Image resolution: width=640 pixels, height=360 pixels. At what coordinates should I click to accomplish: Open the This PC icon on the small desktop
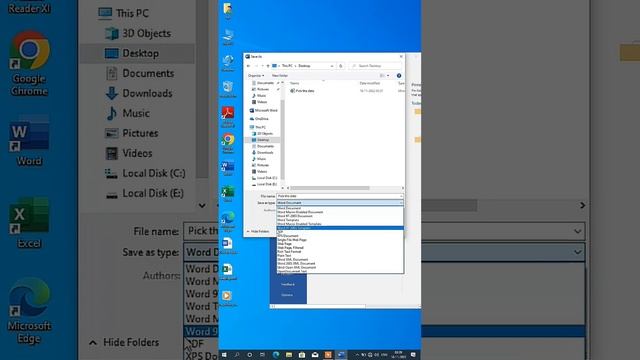point(228,38)
